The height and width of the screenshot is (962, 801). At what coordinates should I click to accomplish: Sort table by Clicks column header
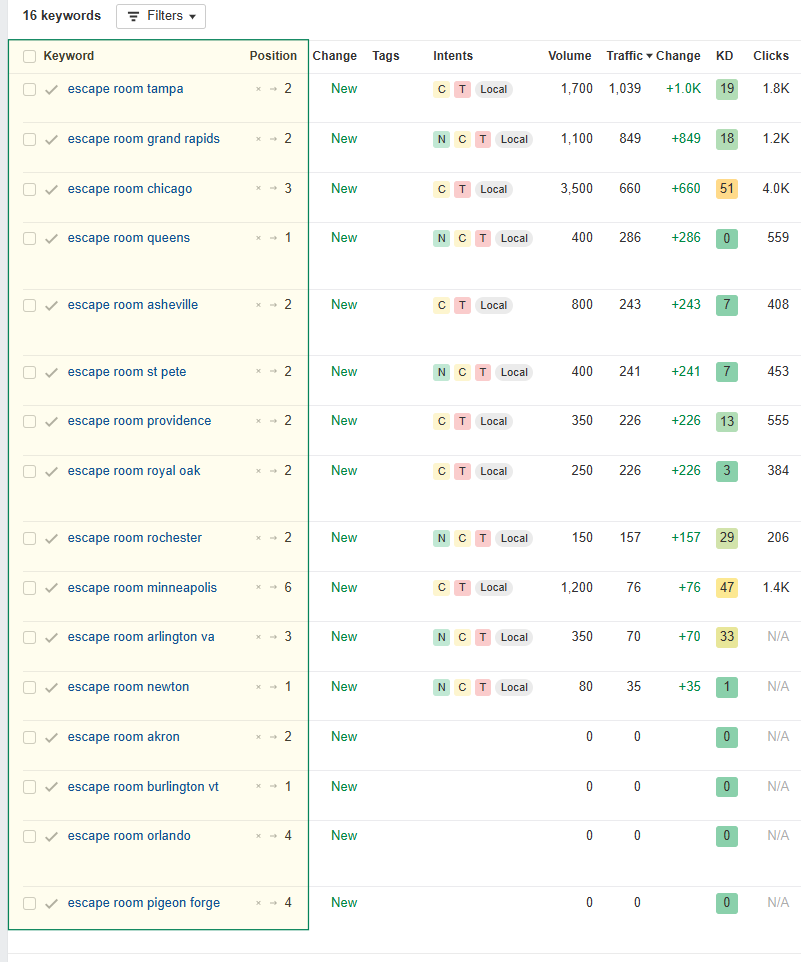tap(771, 56)
